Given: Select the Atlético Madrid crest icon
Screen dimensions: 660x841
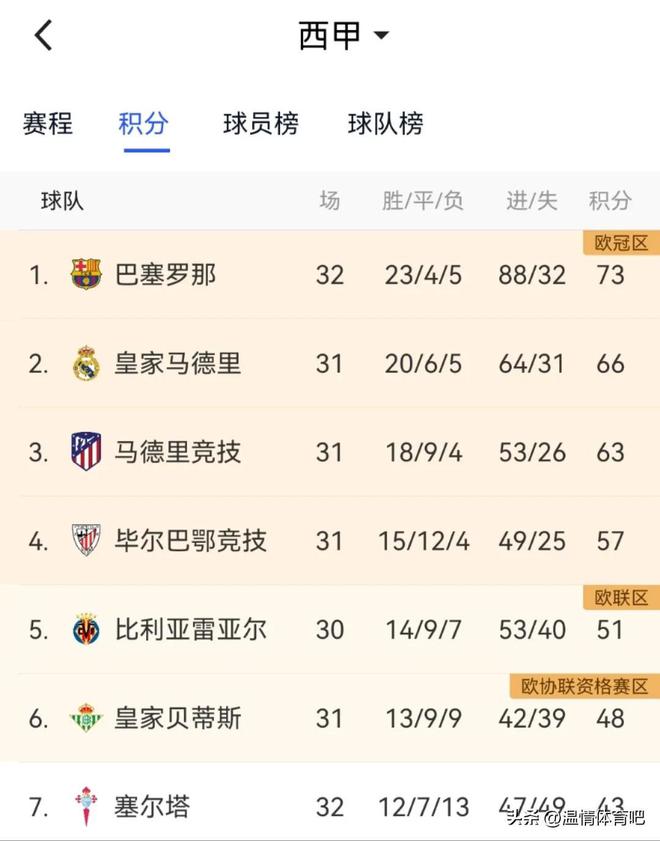Looking at the screenshot, I should click(x=86, y=452).
